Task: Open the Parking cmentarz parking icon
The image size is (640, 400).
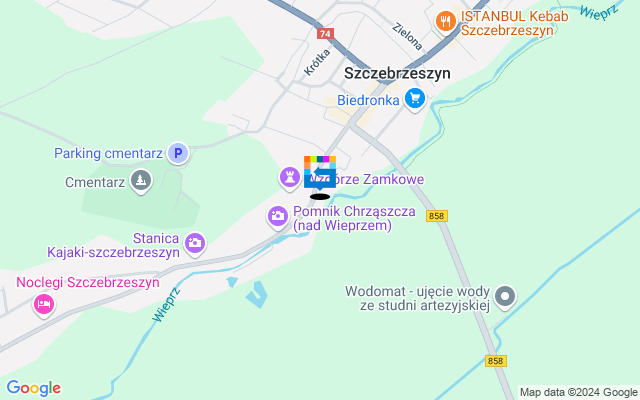Action: [x=178, y=153]
